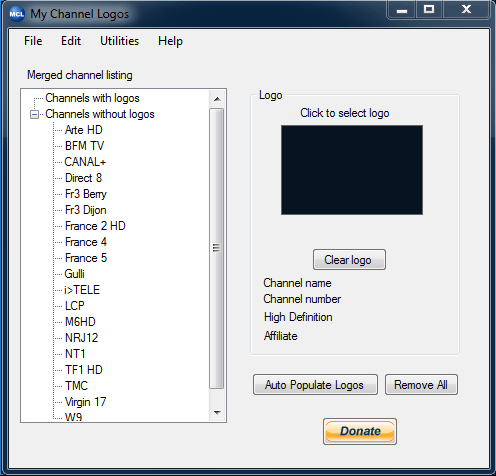Select the Channels with logos tree node
Image resolution: width=496 pixels, height=476 pixels.
92,98
